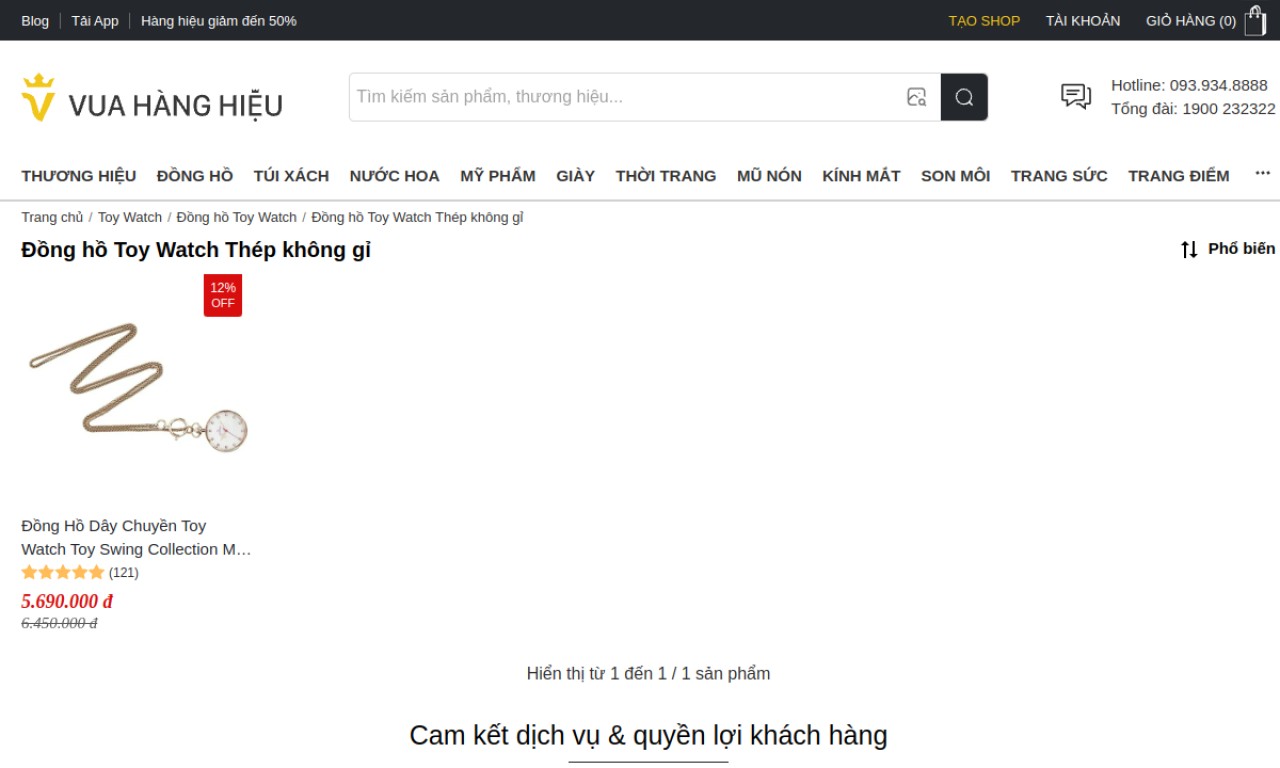Open TÀI KHOẢN account link
Screen dimensions: 1280x768
pos(1083,21)
